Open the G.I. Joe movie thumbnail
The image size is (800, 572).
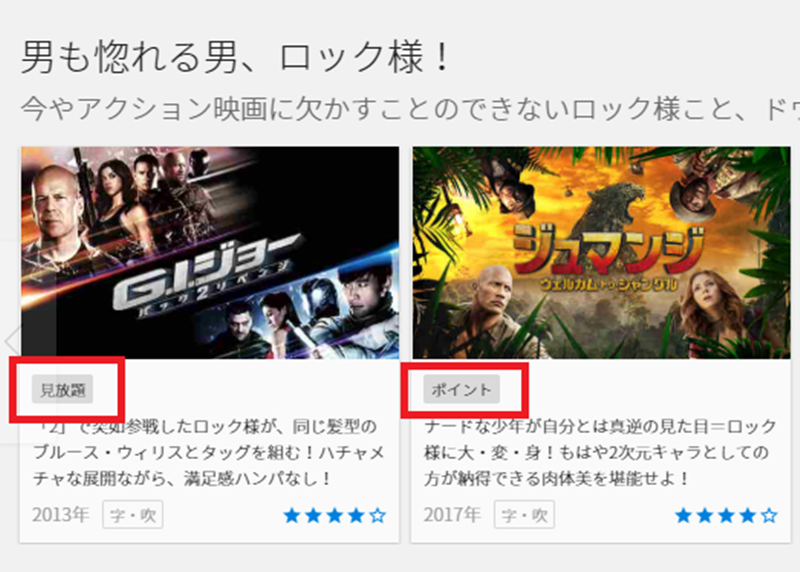pos(210,253)
